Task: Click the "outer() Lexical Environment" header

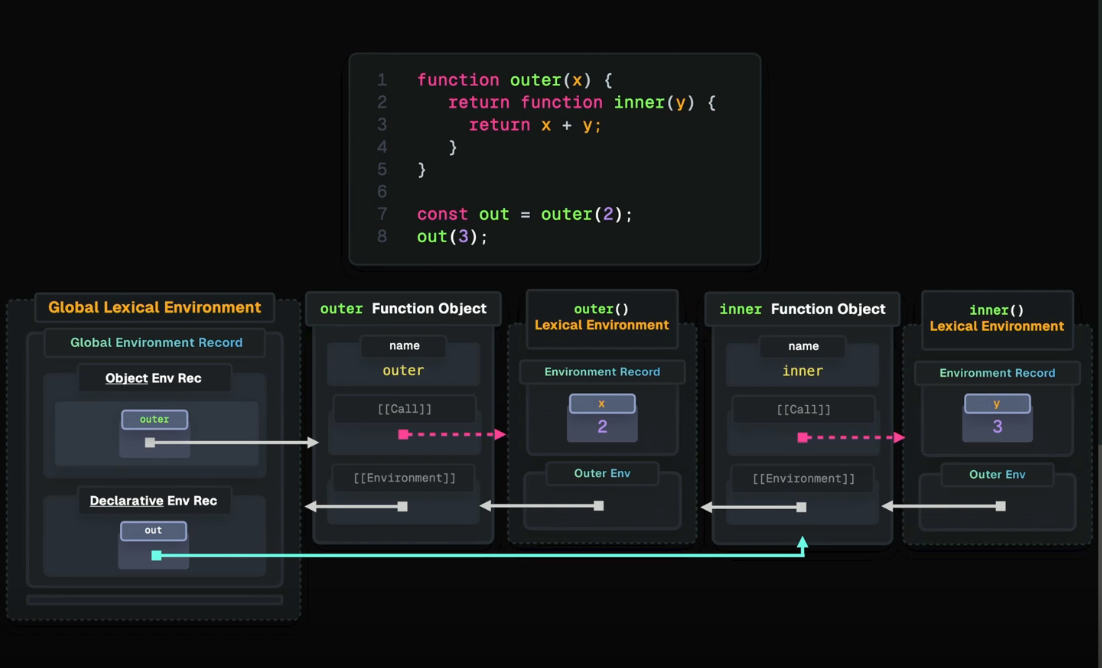Action: click(602, 317)
